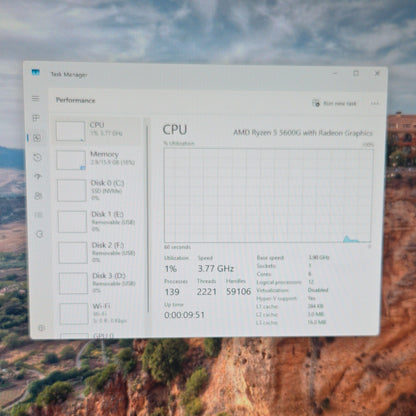
Task: Click the CPU utilization graph
Action: tap(268, 196)
